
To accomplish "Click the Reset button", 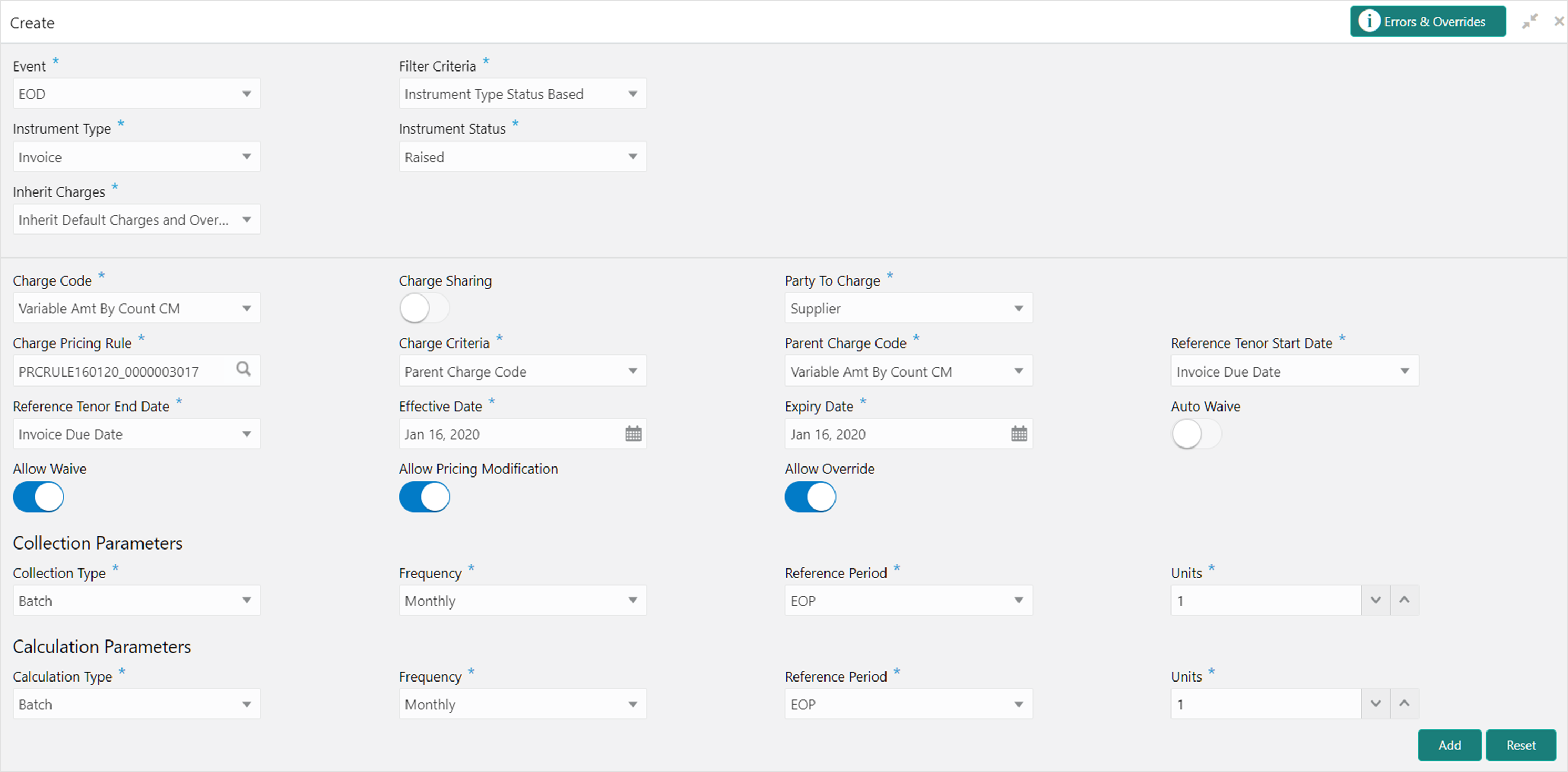I will point(1521,745).
